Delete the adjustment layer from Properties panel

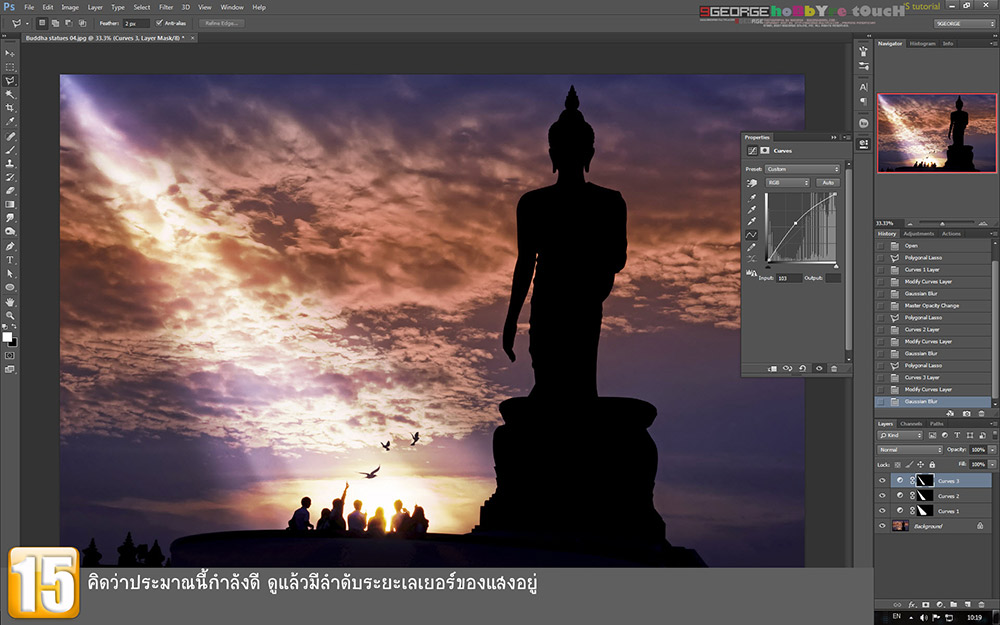(x=834, y=369)
